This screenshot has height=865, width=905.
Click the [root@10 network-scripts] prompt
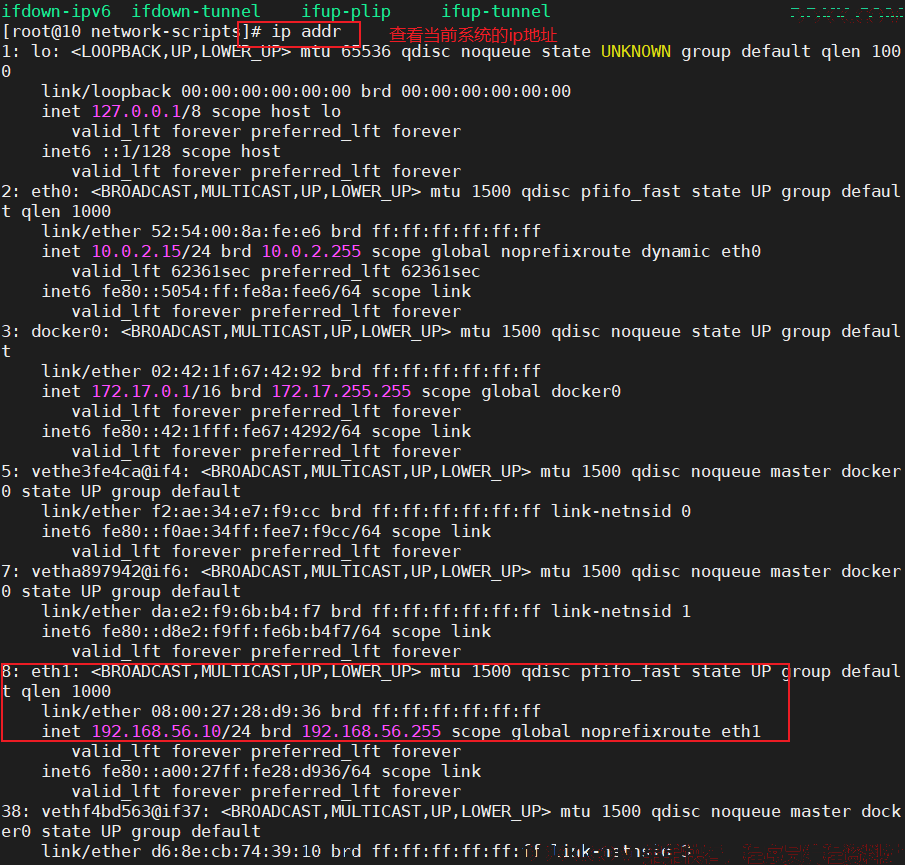[126, 32]
